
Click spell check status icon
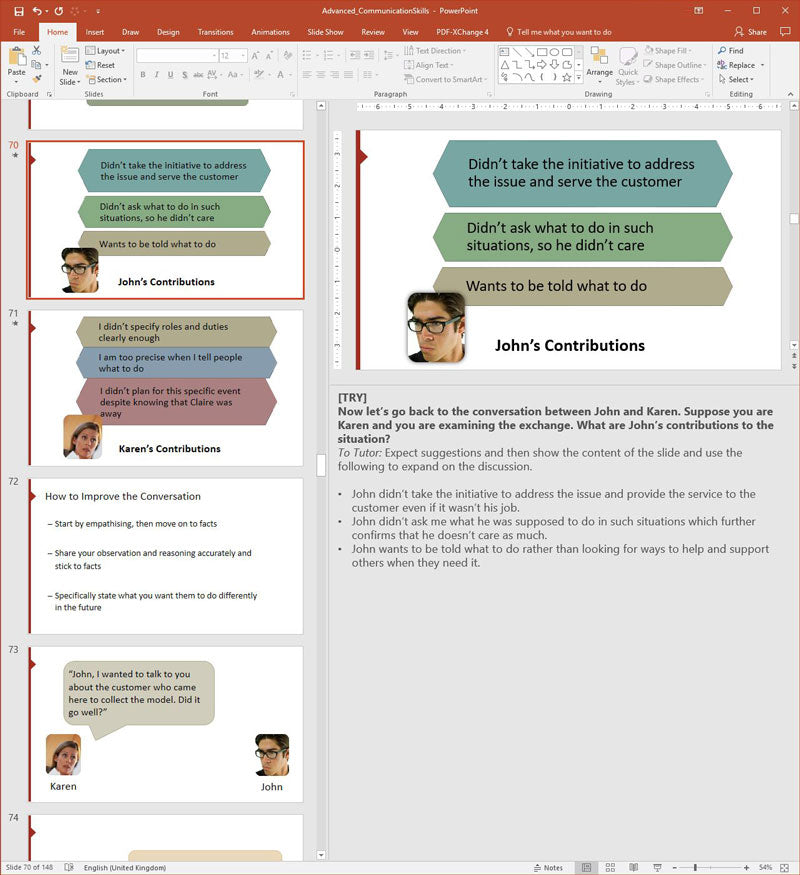point(69,867)
